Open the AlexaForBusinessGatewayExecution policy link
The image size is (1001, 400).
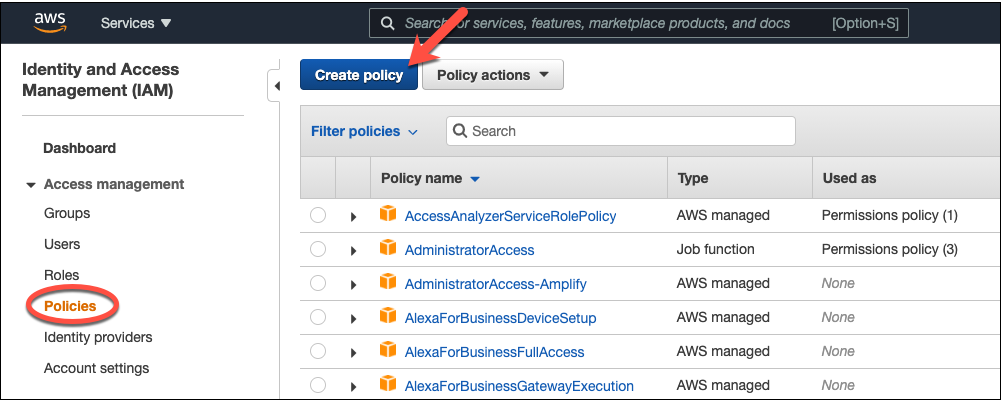point(519,386)
